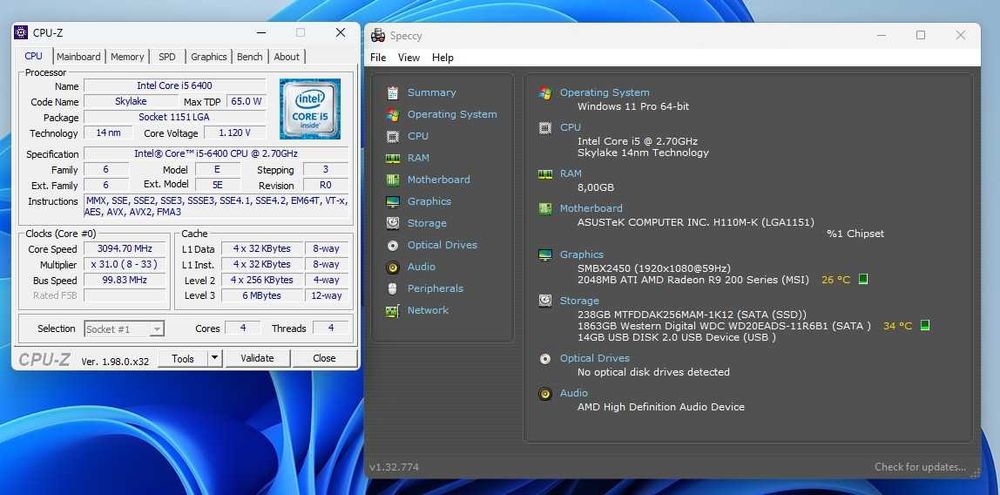Open the View menu in Speccy
The height and width of the screenshot is (495, 1000).
point(409,57)
